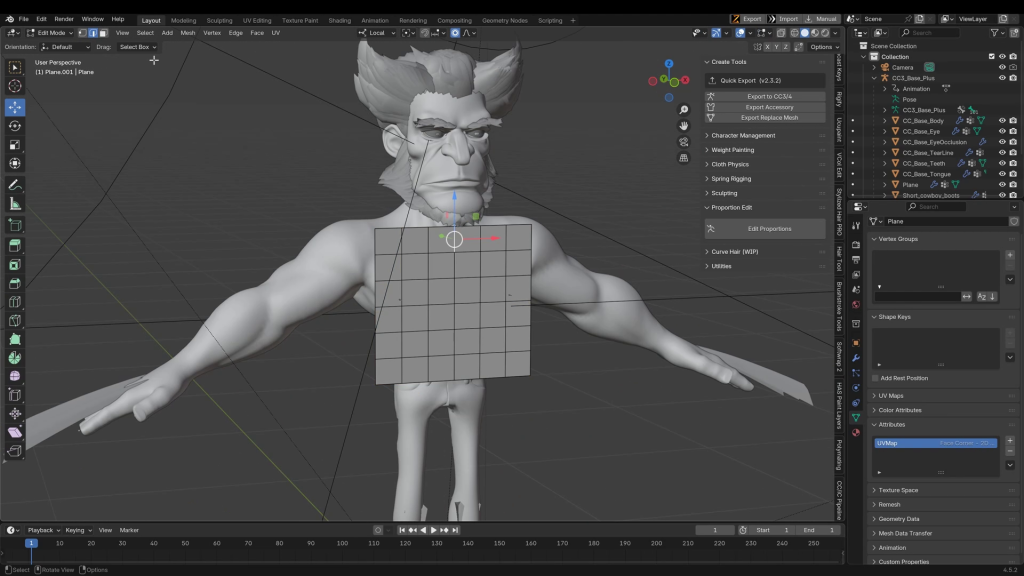Open the Edit Mode dropdown

[x=50, y=33]
